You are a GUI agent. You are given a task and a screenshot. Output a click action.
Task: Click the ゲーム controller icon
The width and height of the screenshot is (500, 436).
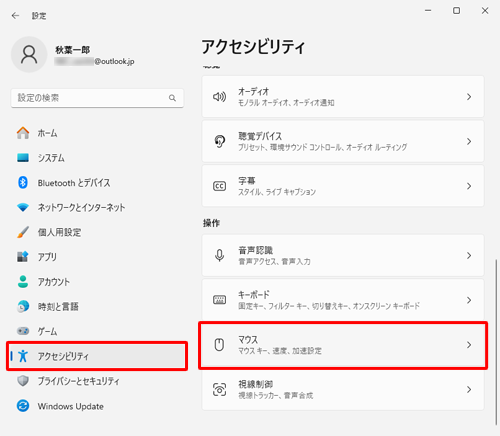(23, 331)
